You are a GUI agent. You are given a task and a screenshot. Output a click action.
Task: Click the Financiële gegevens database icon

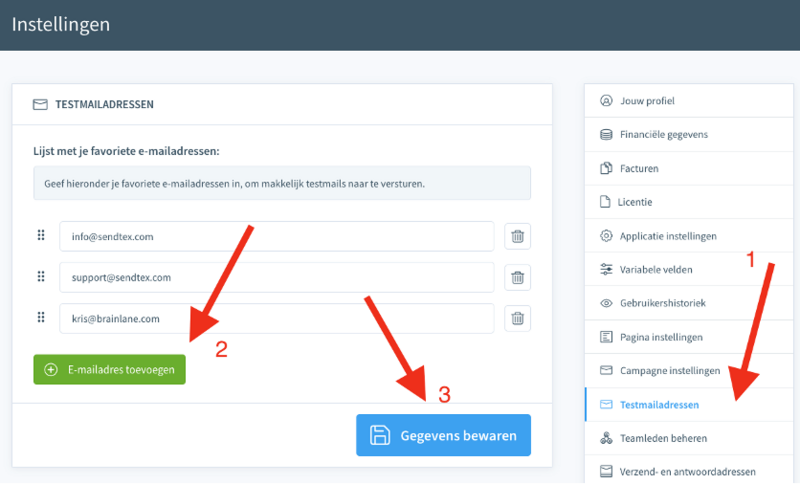click(x=605, y=135)
